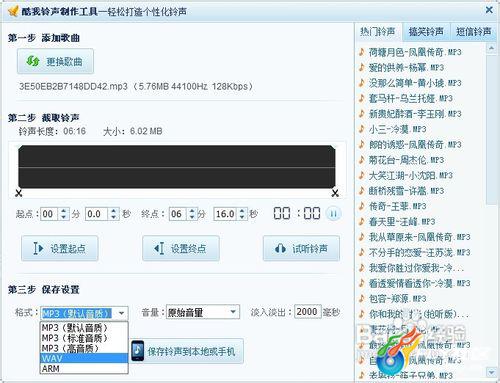Select the right end marker under waveform
The image size is (500, 383).
(x=335, y=193)
